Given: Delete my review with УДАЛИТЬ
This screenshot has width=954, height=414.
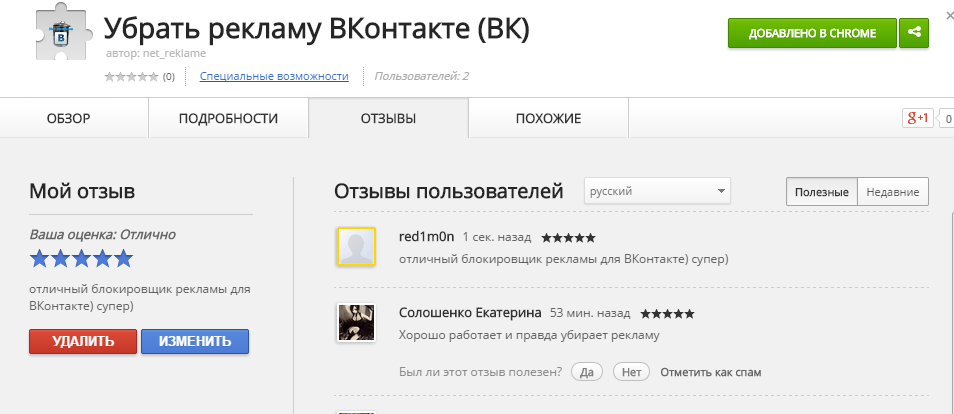Looking at the screenshot, I should pos(83,342).
